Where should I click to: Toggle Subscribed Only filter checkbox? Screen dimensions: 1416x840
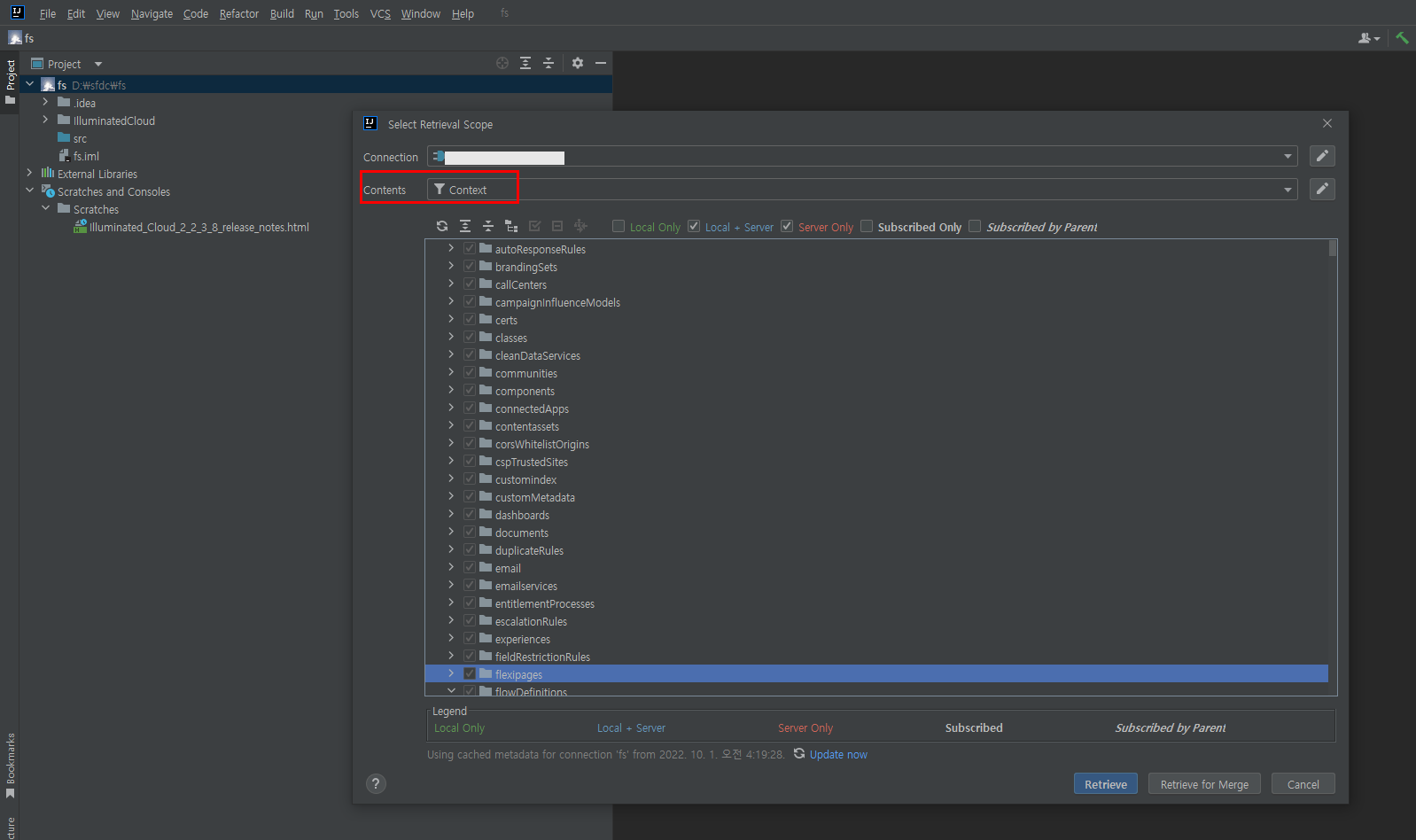coord(867,226)
